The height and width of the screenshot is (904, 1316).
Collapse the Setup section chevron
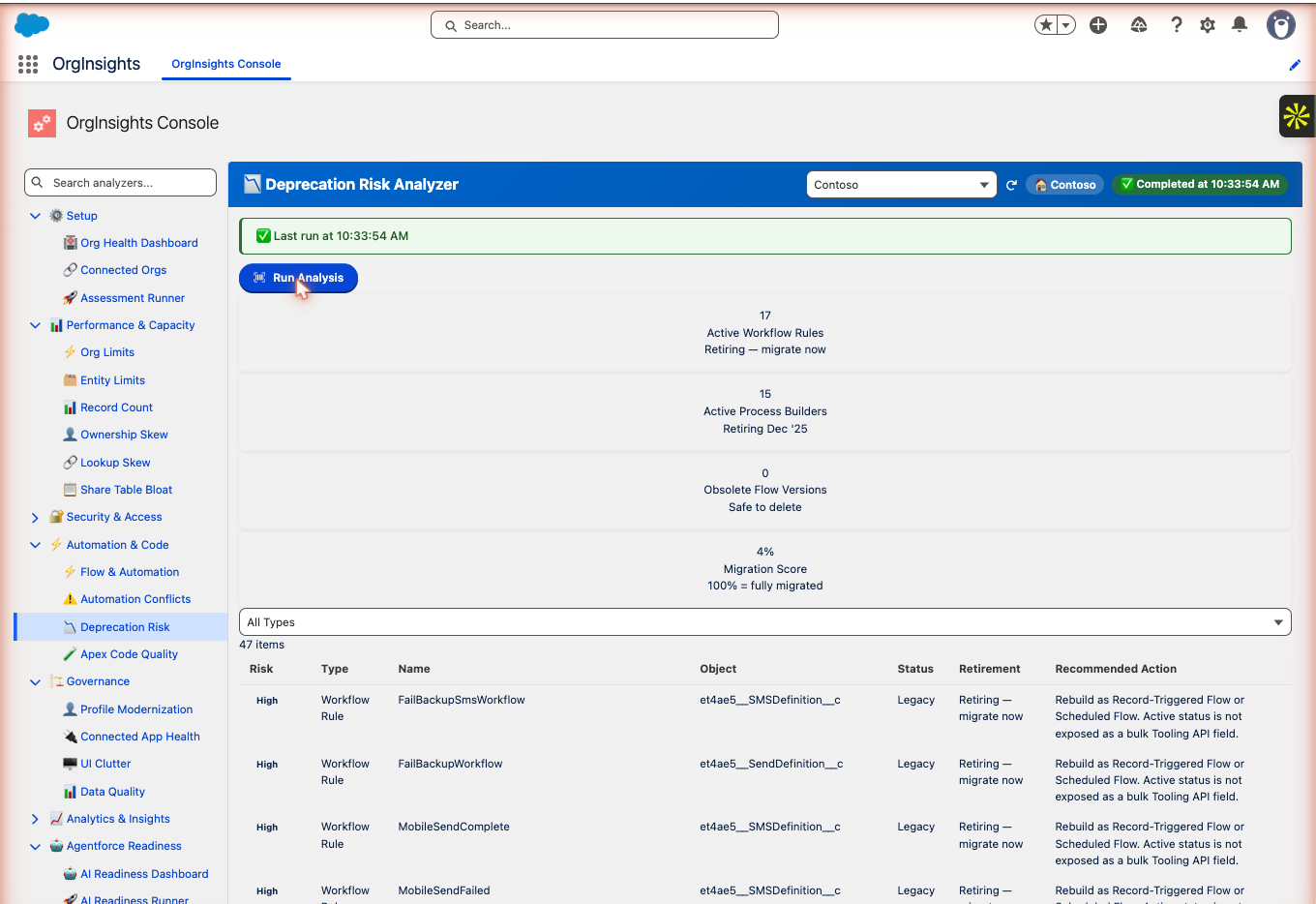[35, 216]
